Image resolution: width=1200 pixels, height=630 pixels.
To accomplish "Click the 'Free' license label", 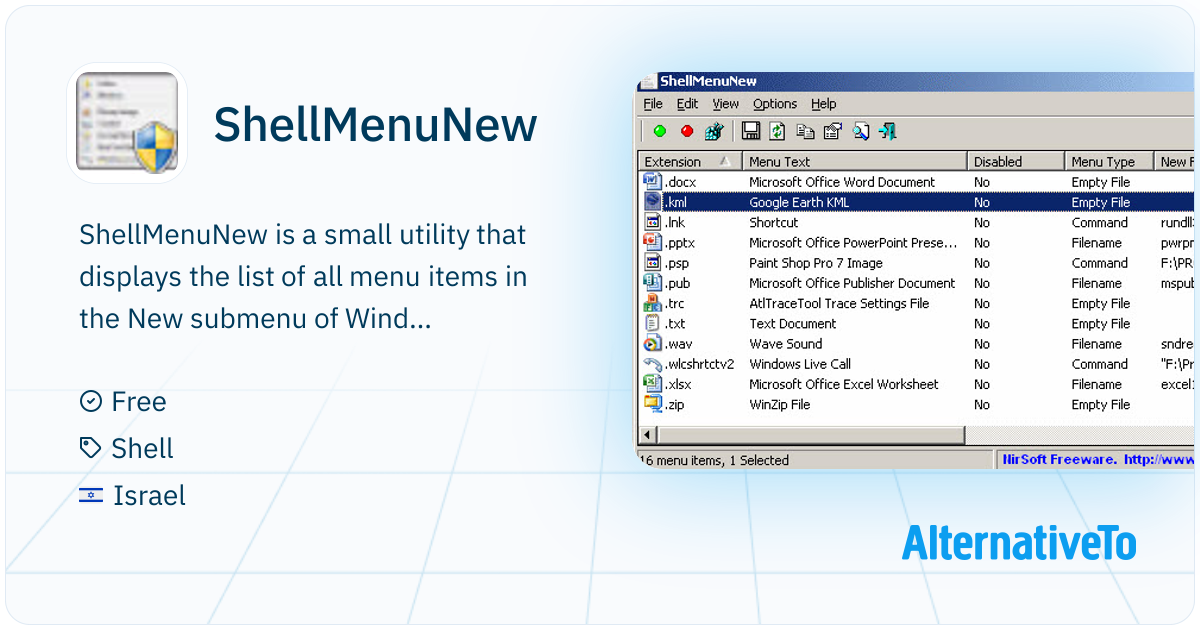I will 139,401.
